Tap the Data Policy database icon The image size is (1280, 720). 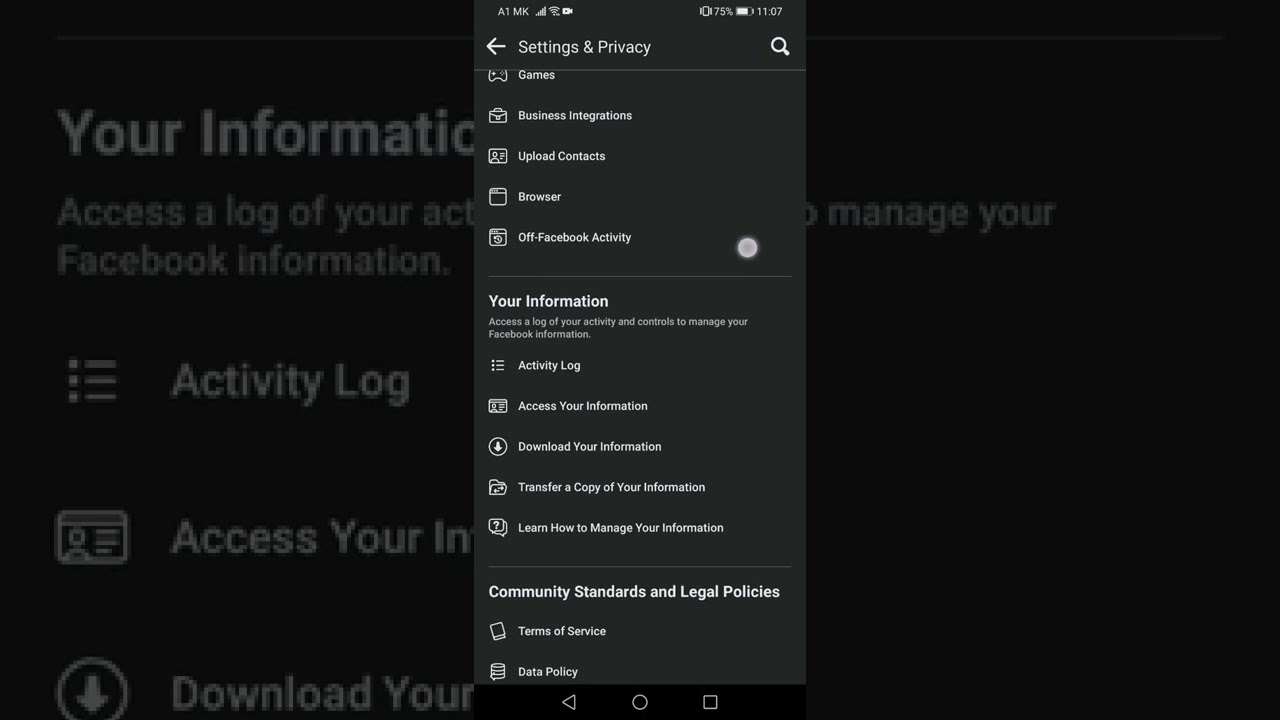pos(498,672)
